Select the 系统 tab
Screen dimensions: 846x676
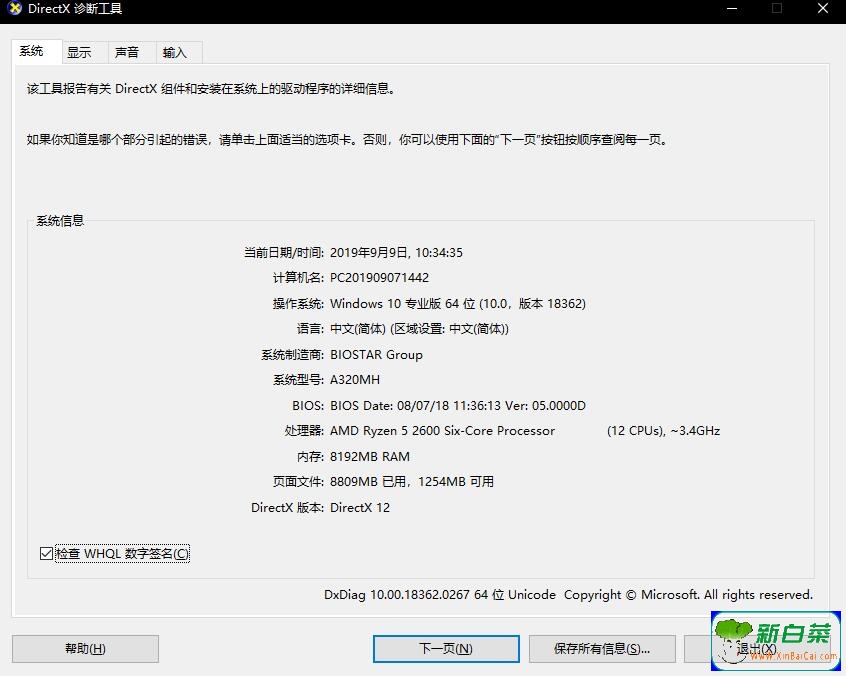[37, 51]
